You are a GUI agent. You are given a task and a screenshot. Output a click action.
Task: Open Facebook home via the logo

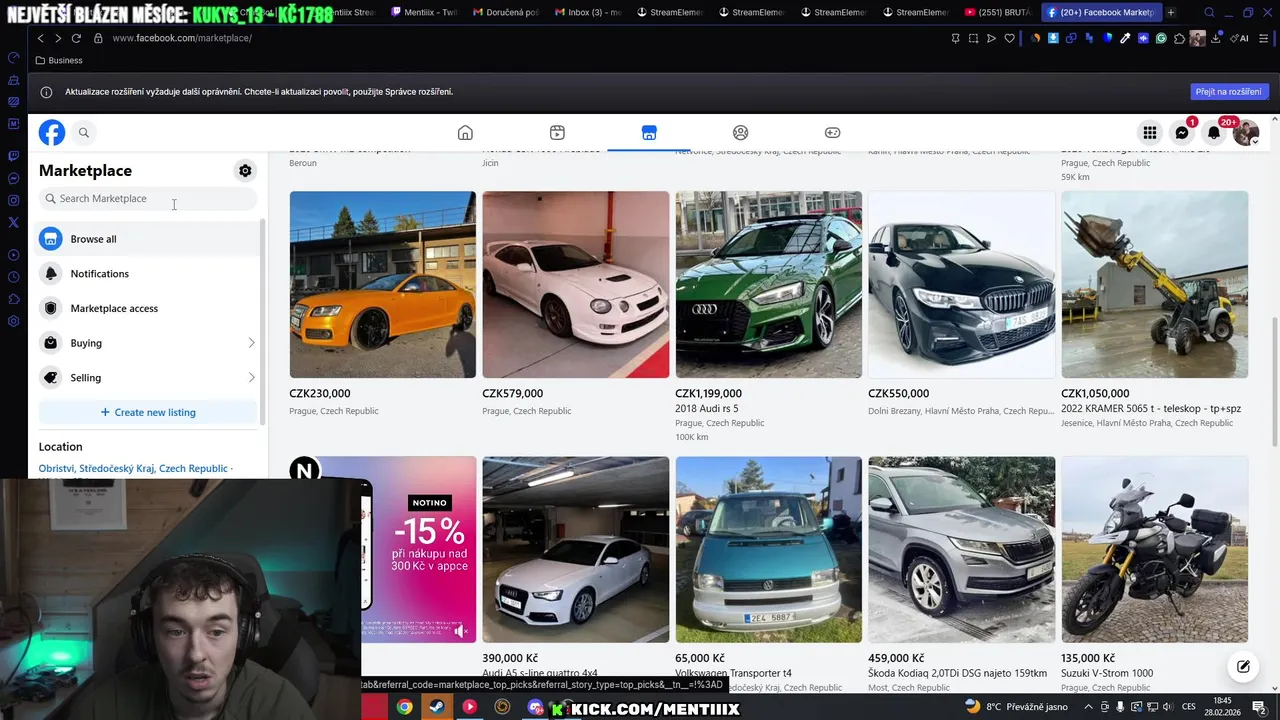(52, 132)
